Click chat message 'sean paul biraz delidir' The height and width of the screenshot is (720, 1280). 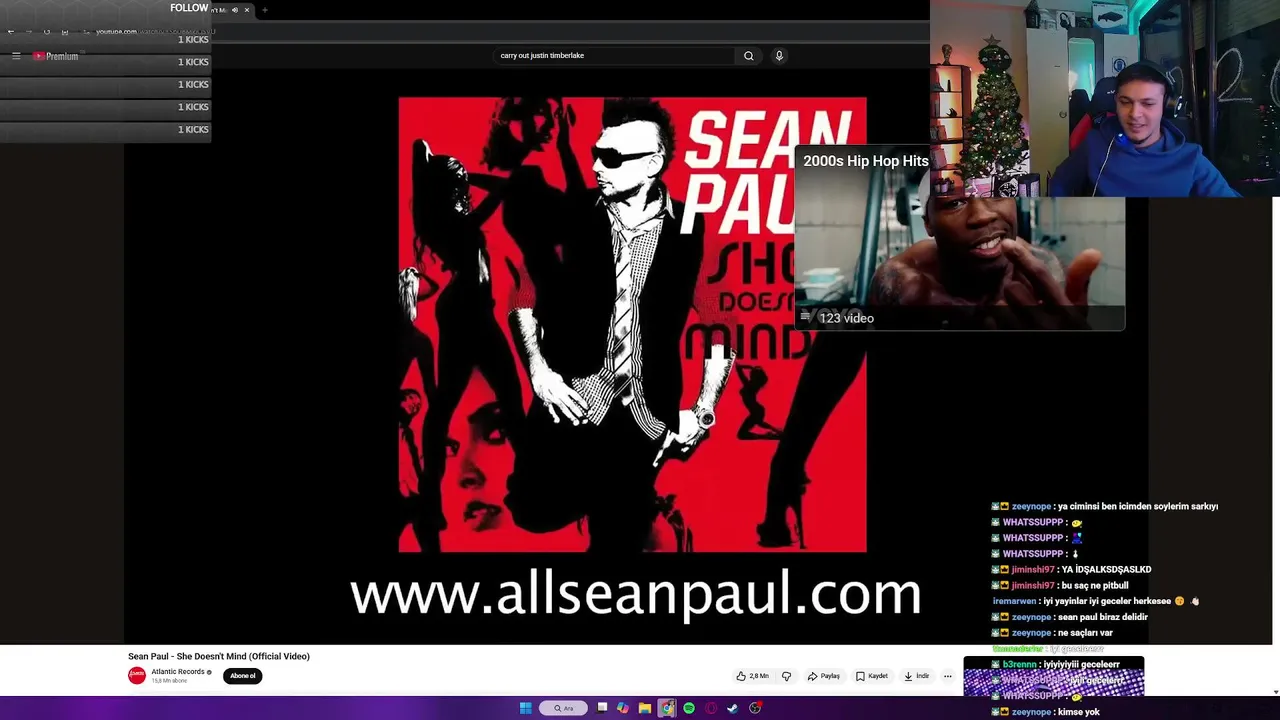coord(1102,617)
